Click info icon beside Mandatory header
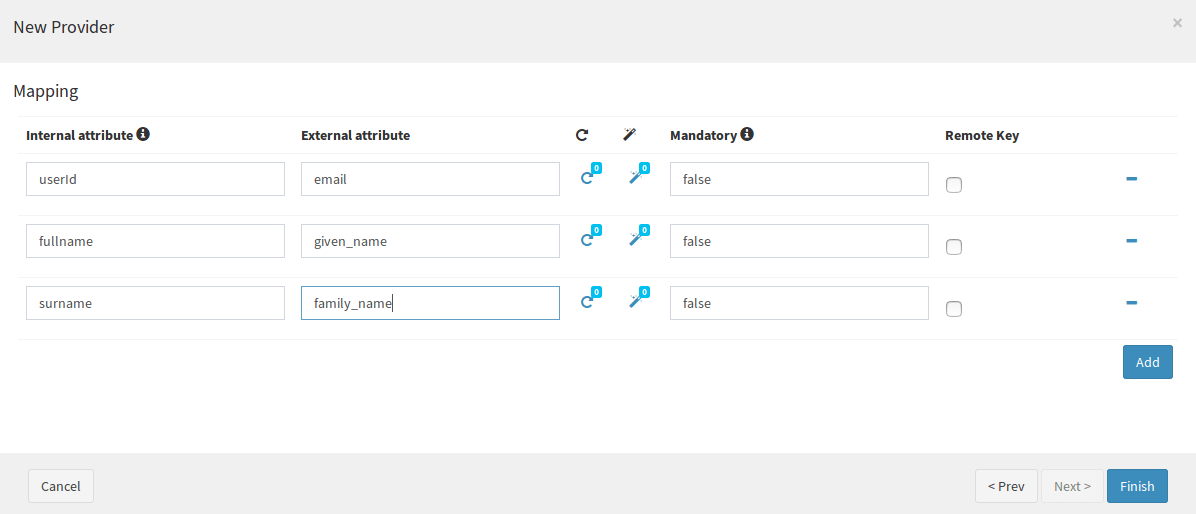The height and width of the screenshot is (514, 1196). (747, 134)
